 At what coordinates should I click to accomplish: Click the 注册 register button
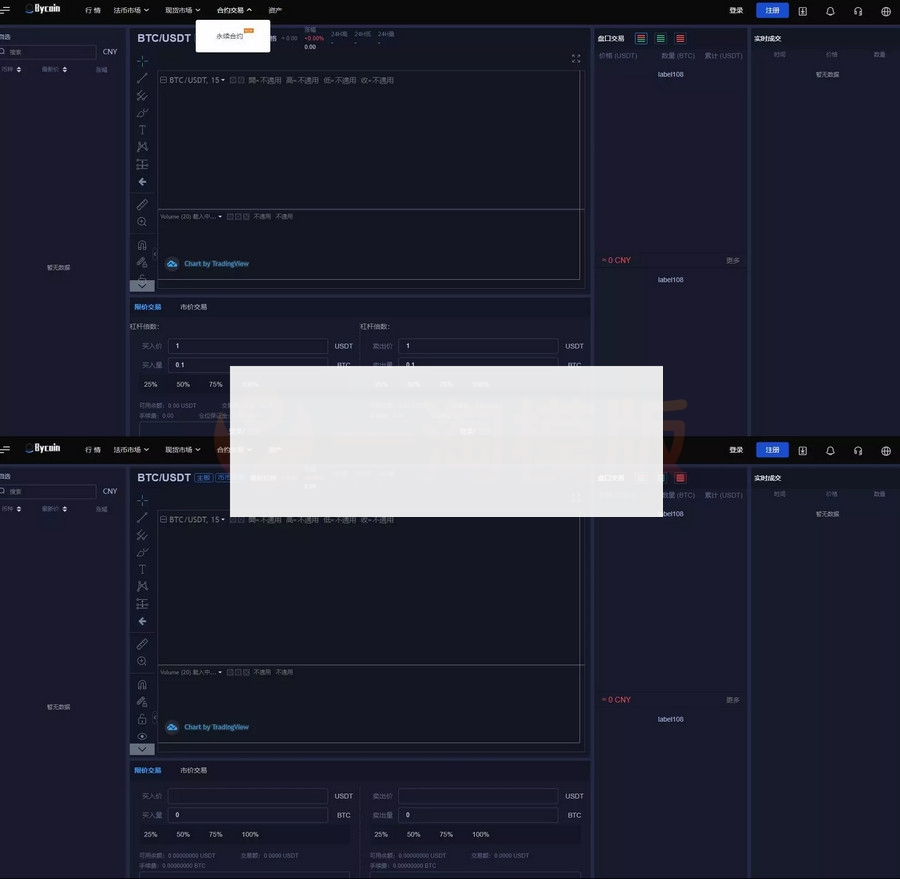(770, 9)
